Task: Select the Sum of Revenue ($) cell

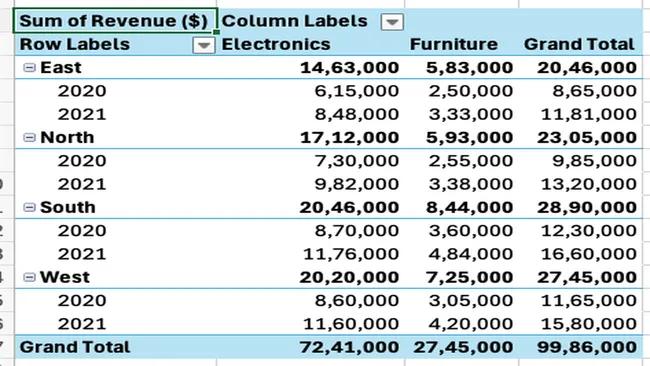Action: pos(115,20)
